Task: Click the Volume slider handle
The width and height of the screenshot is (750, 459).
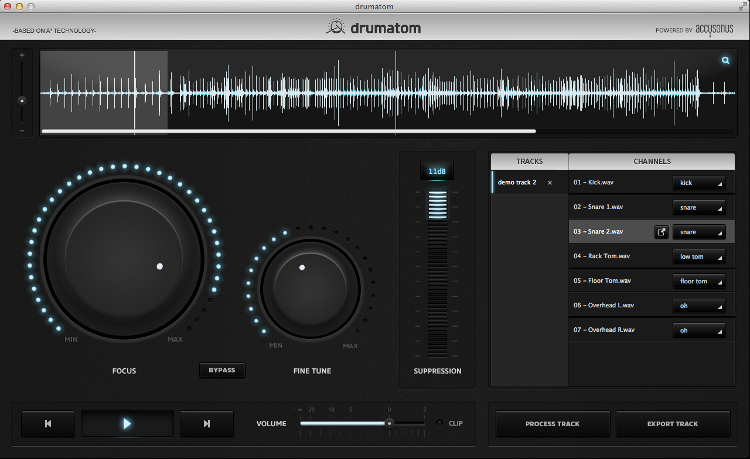Action: 389,423
